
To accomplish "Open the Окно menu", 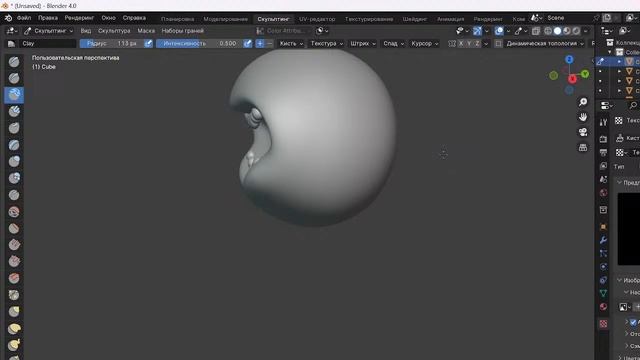I will tap(108, 18).
